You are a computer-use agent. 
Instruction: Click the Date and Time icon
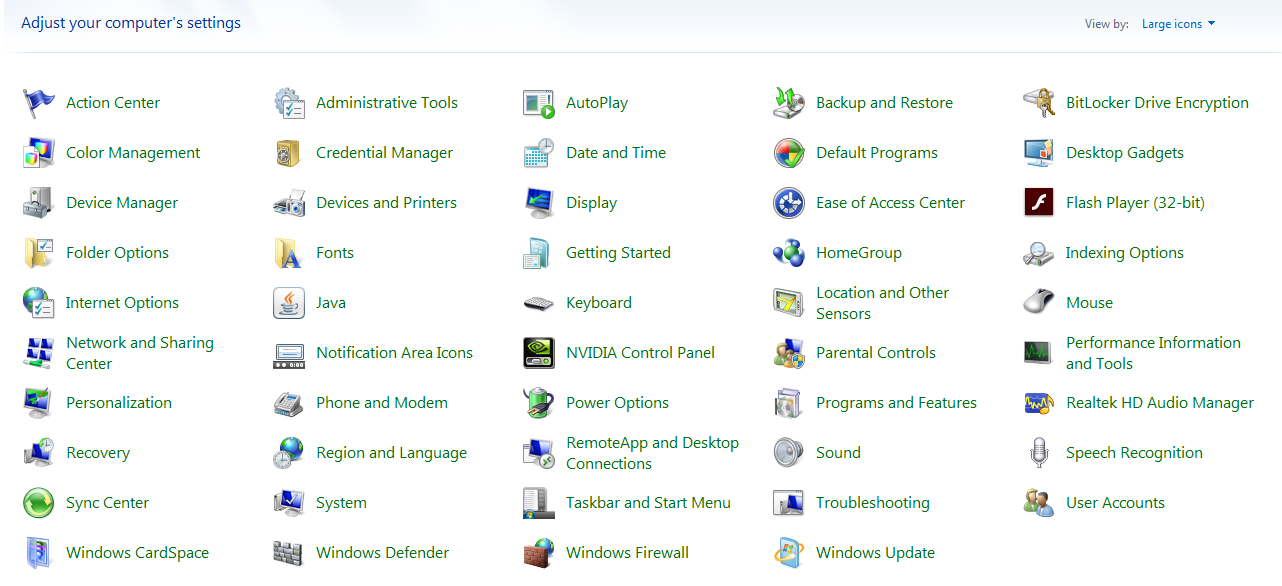click(539, 153)
